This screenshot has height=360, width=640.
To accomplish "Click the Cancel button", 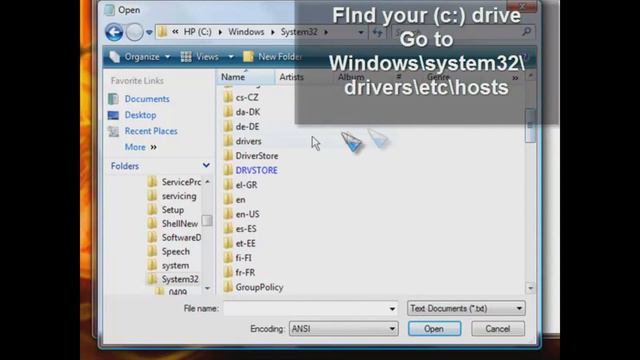I will [498, 329].
